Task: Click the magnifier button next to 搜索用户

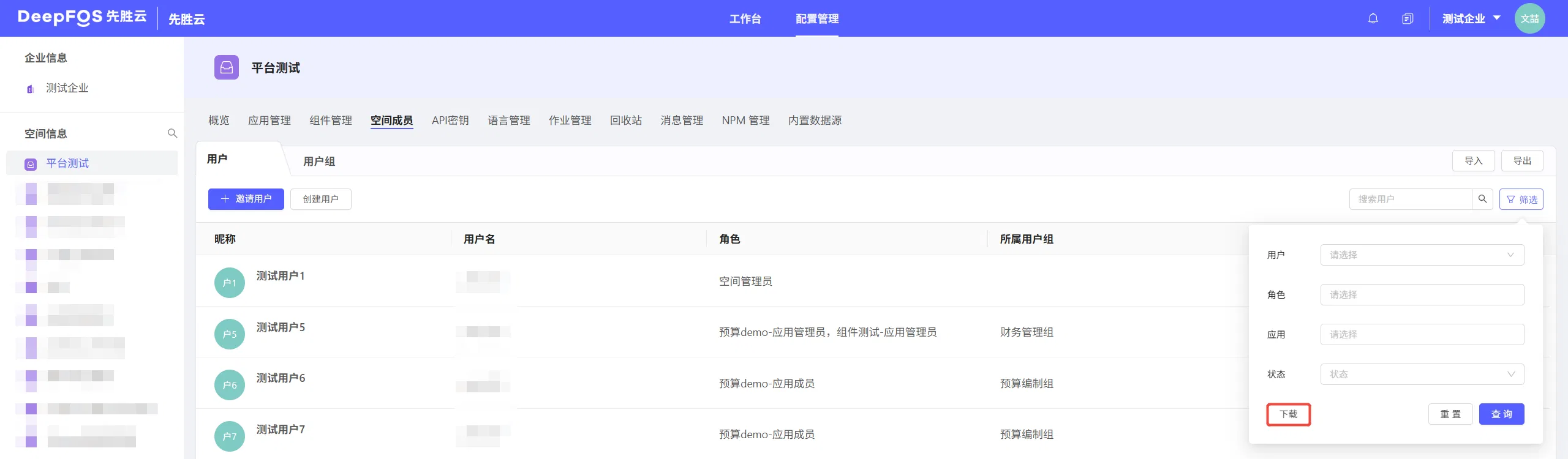Action: tap(1482, 199)
